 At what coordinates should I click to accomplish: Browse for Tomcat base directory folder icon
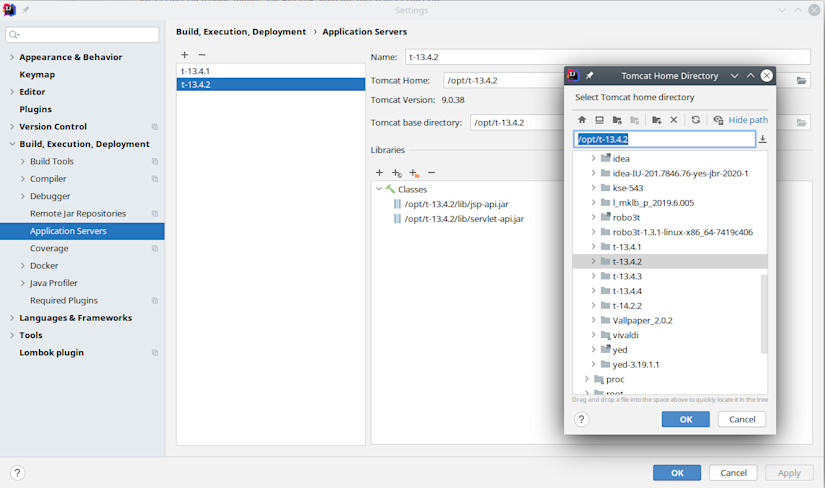pyautogui.click(x=801, y=123)
